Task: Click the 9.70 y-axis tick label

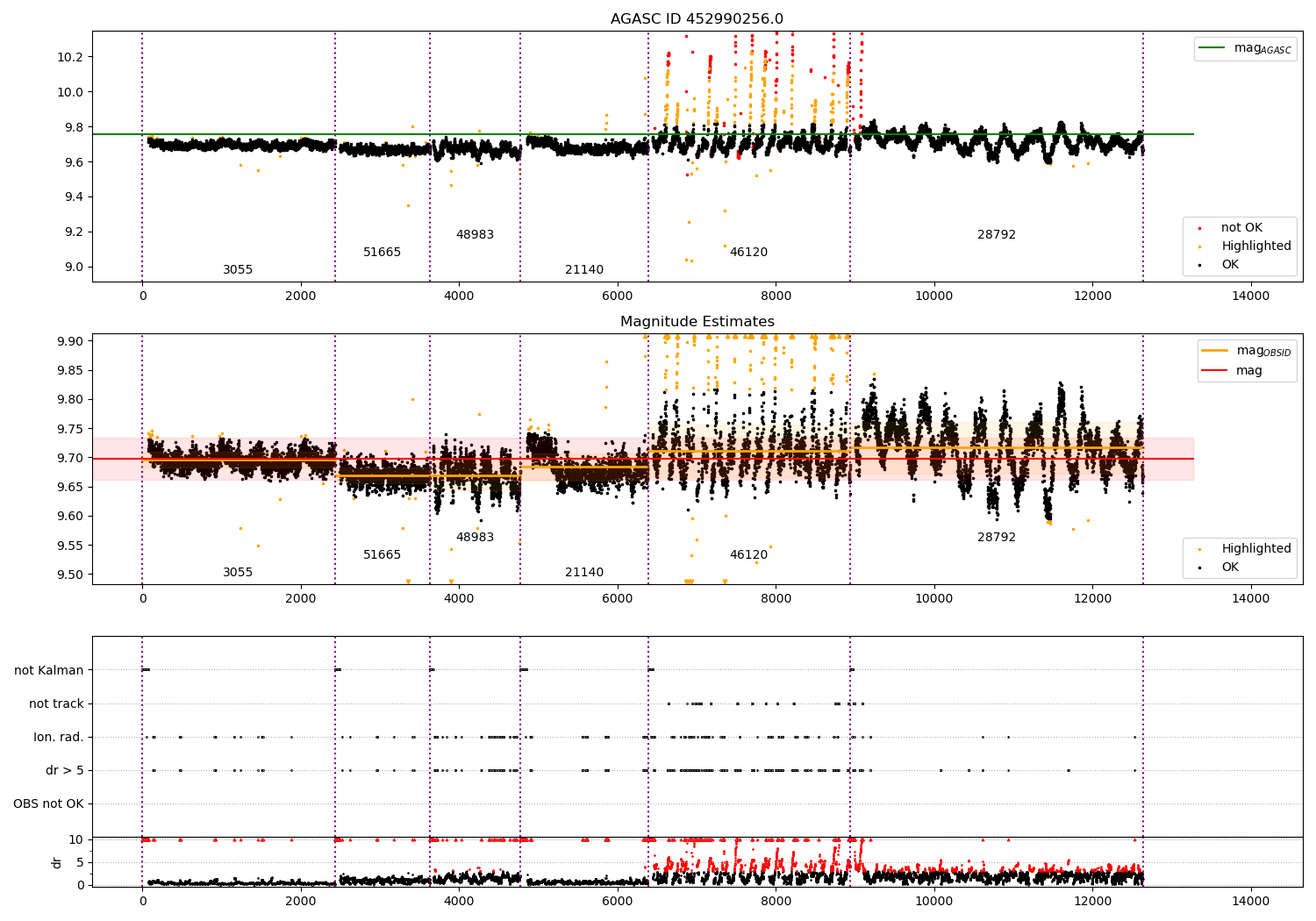Action: coord(70,458)
